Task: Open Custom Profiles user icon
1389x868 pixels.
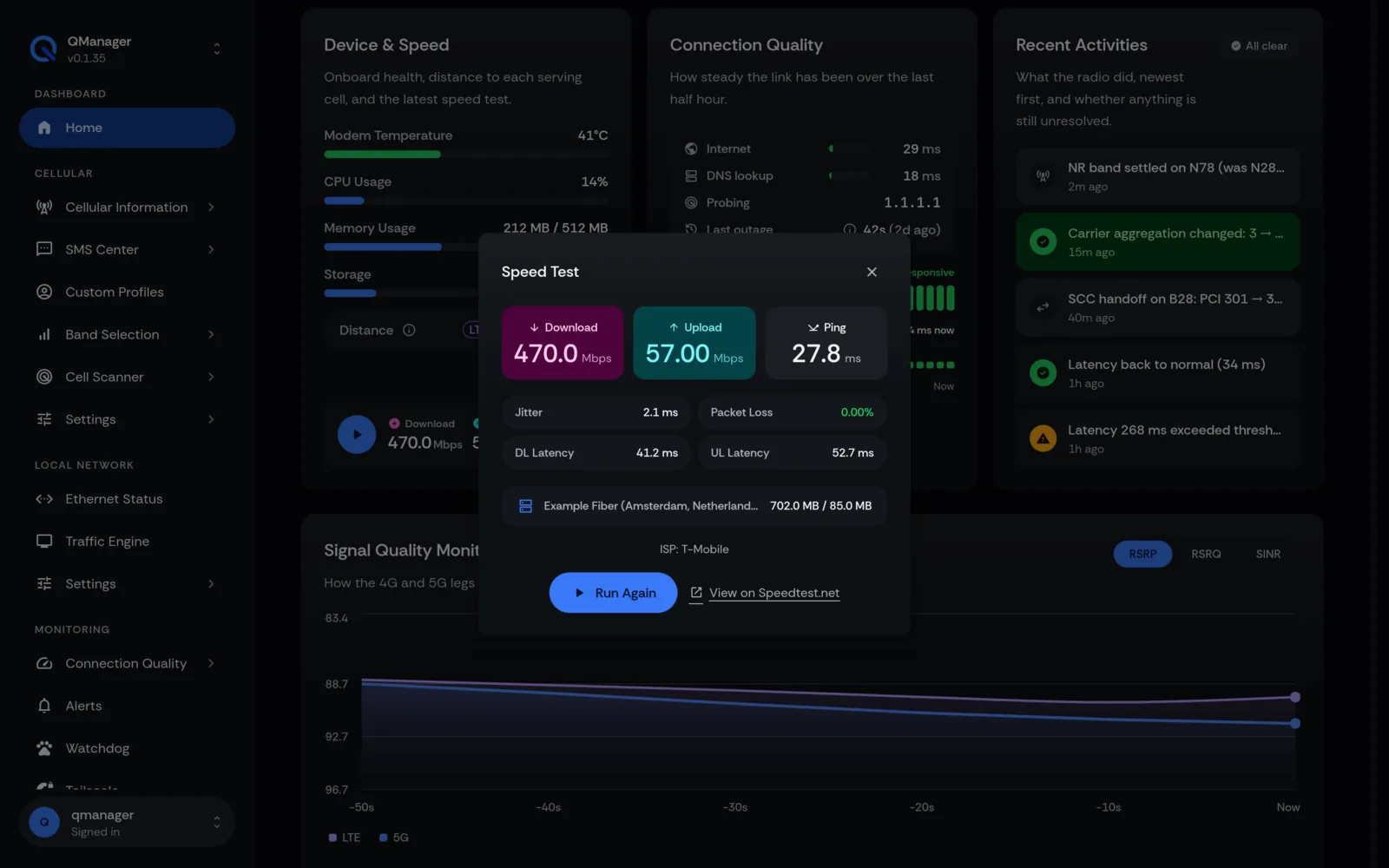Action: pos(44,292)
